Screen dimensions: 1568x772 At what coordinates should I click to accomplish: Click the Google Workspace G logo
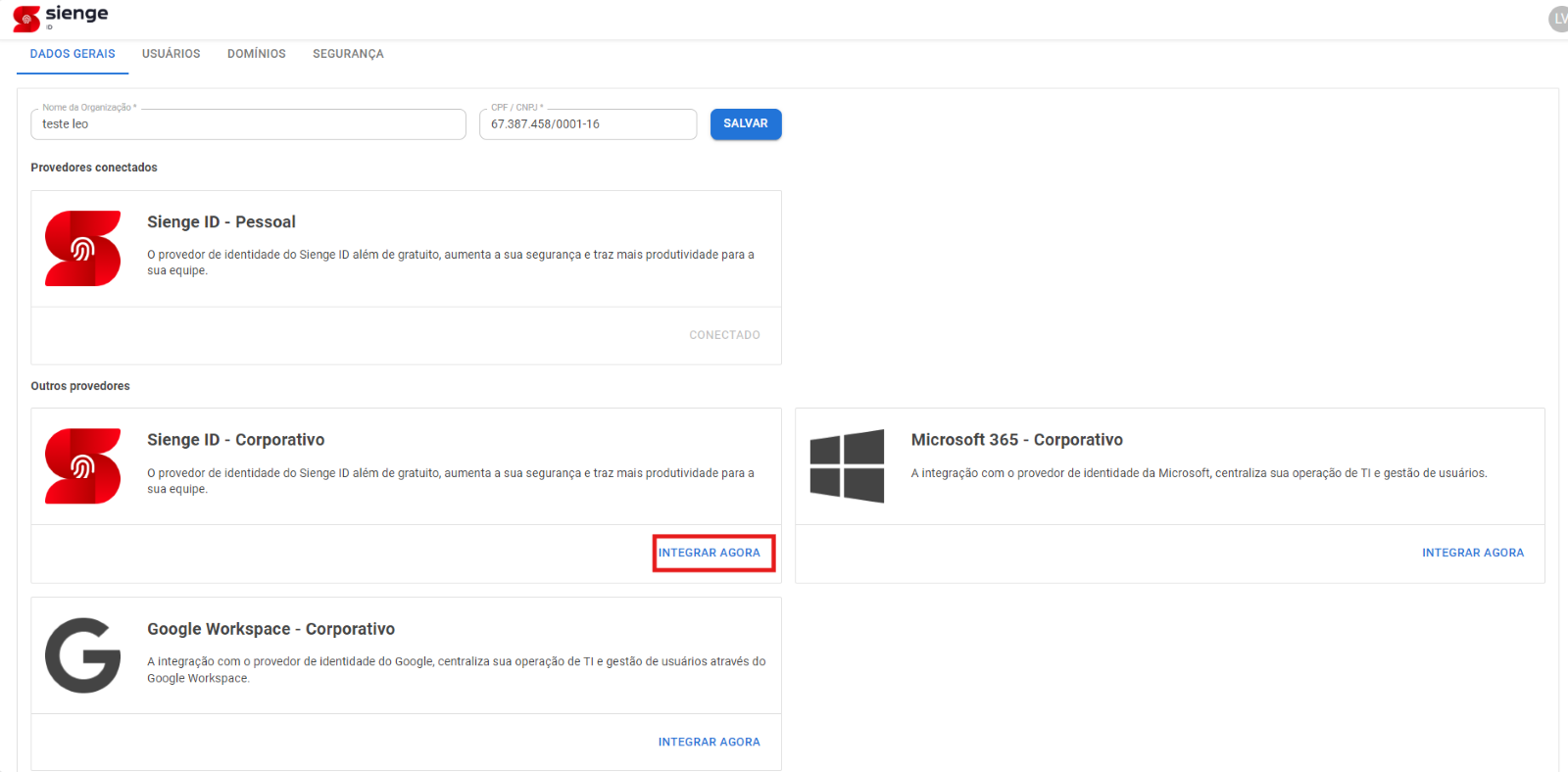pyautogui.click(x=83, y=655)
